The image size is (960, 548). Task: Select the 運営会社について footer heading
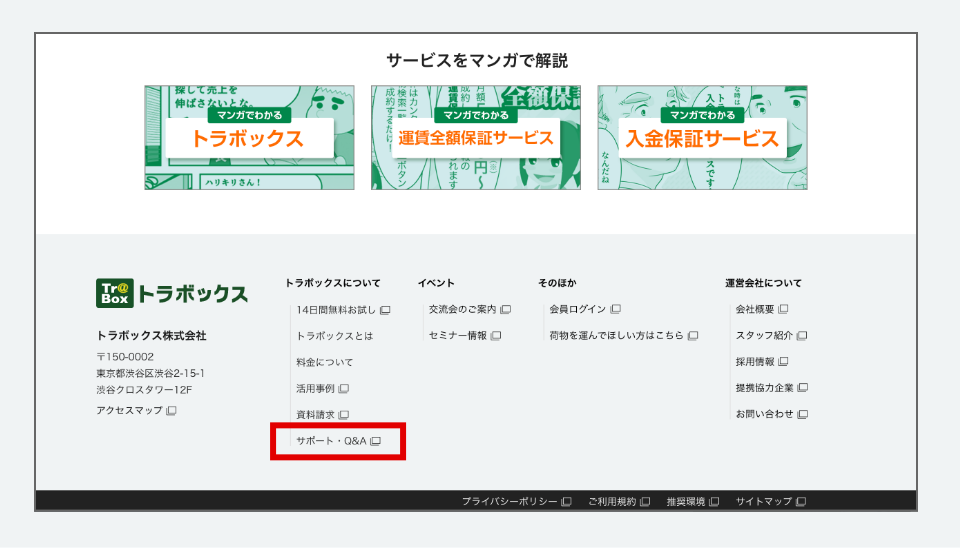point(763,283)
